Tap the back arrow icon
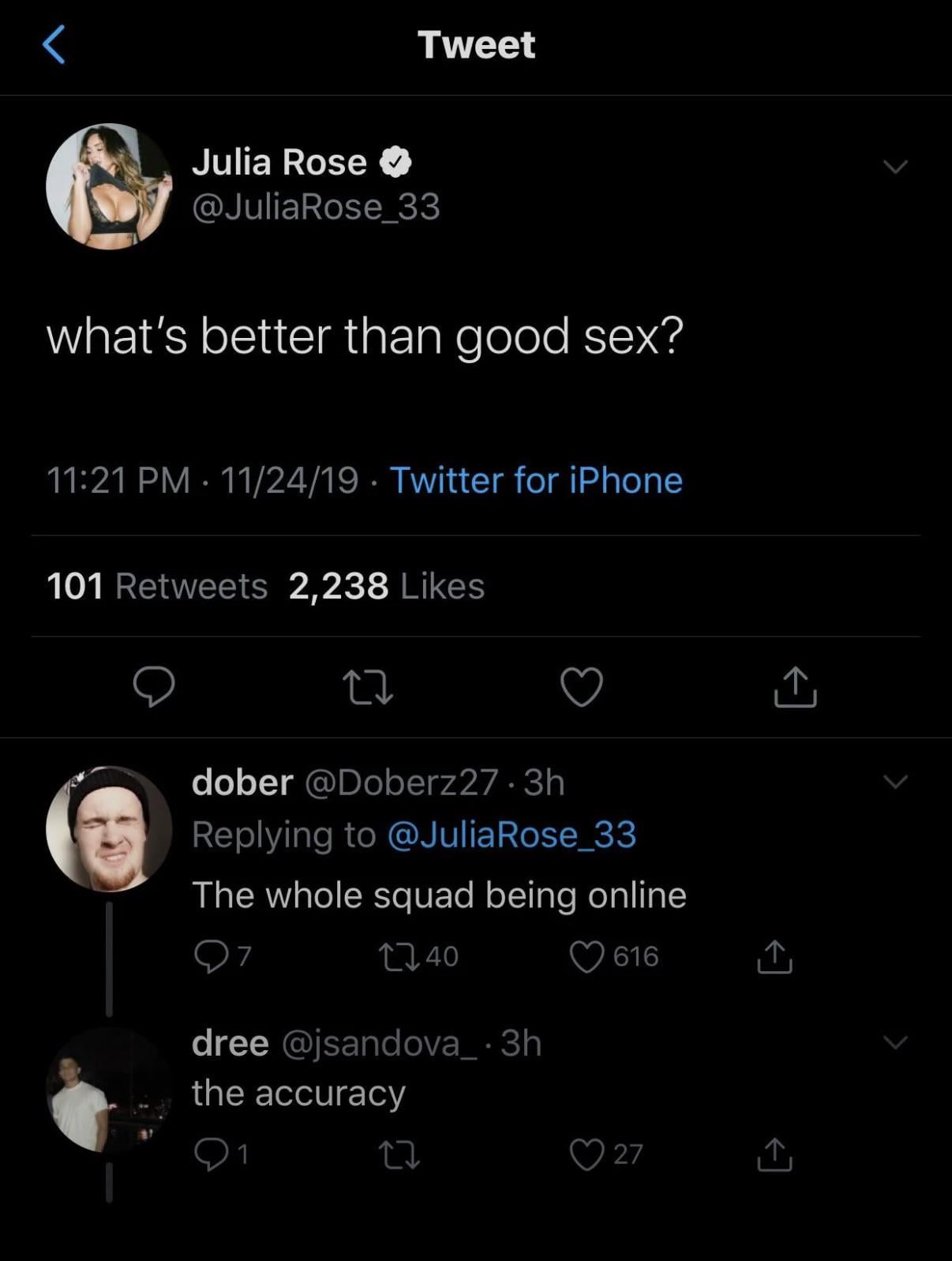The width and height of the screenshot is (952, 1261). (x=53, y=43)
